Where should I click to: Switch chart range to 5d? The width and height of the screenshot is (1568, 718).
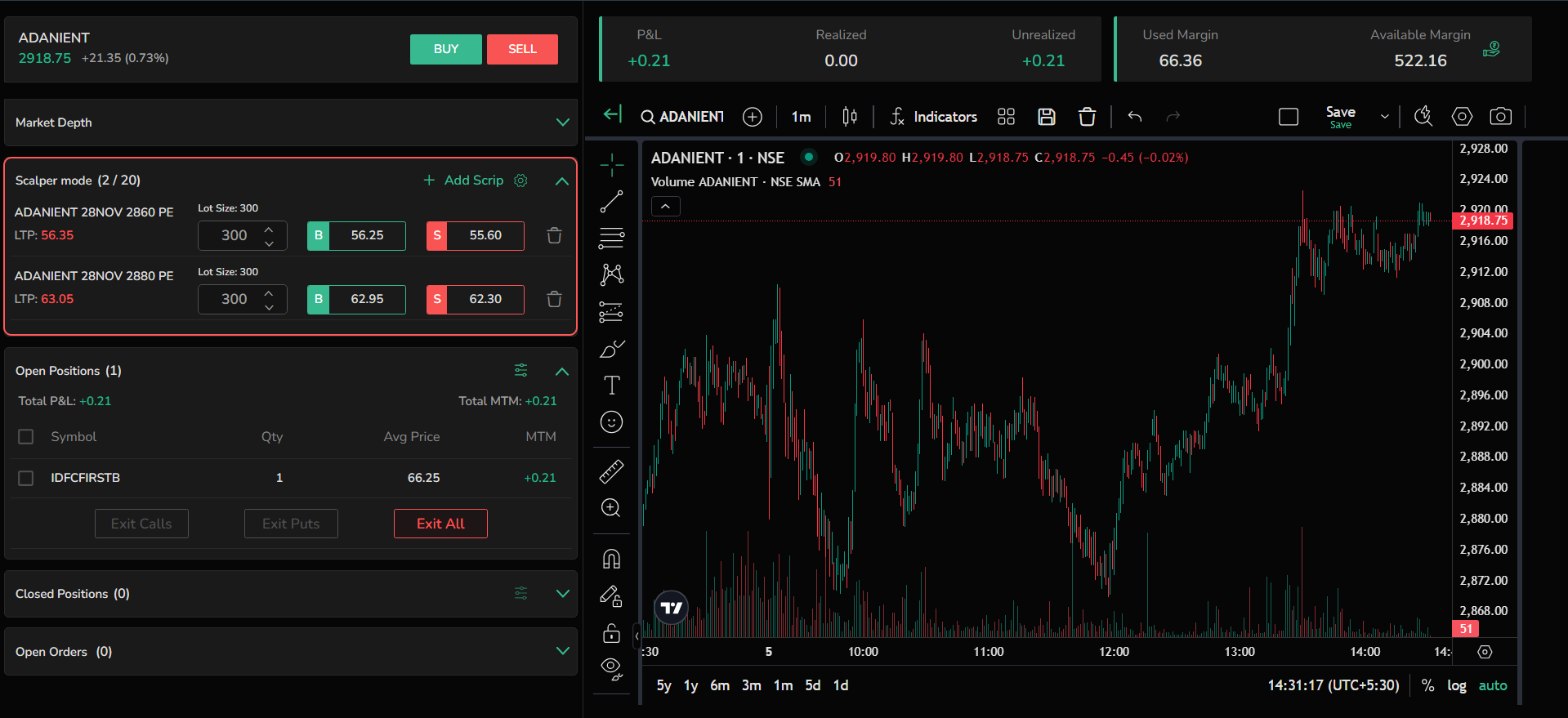[812, 685]
